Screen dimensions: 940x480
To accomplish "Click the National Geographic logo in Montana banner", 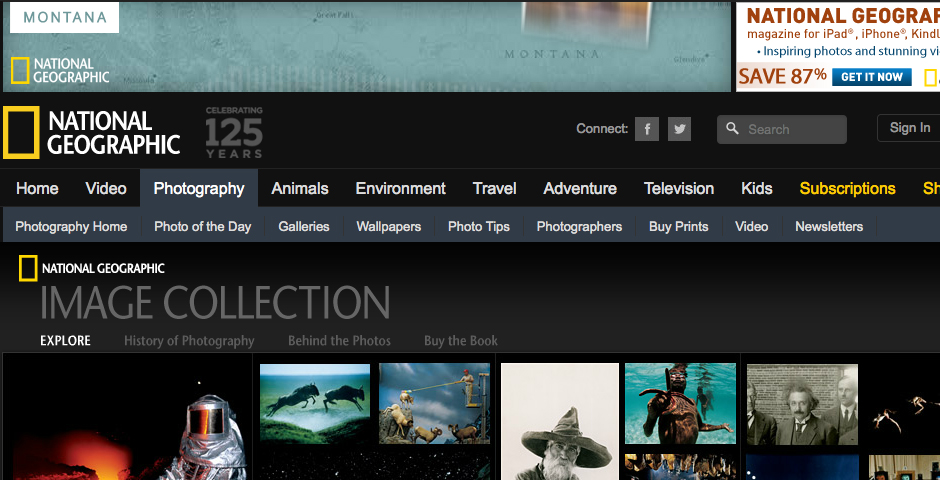I will tap(60, 70).
